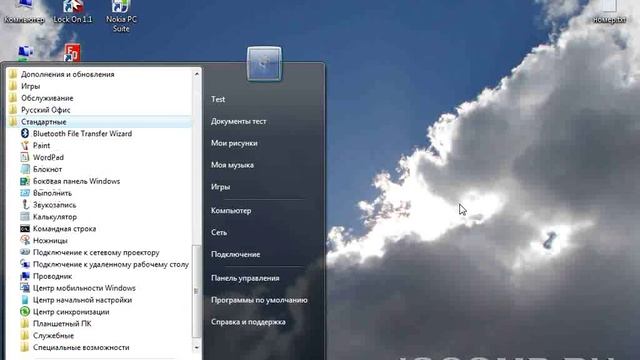Click the Блокнот notepad icon
Screen dimensions: 640x360
click(25, 169)
